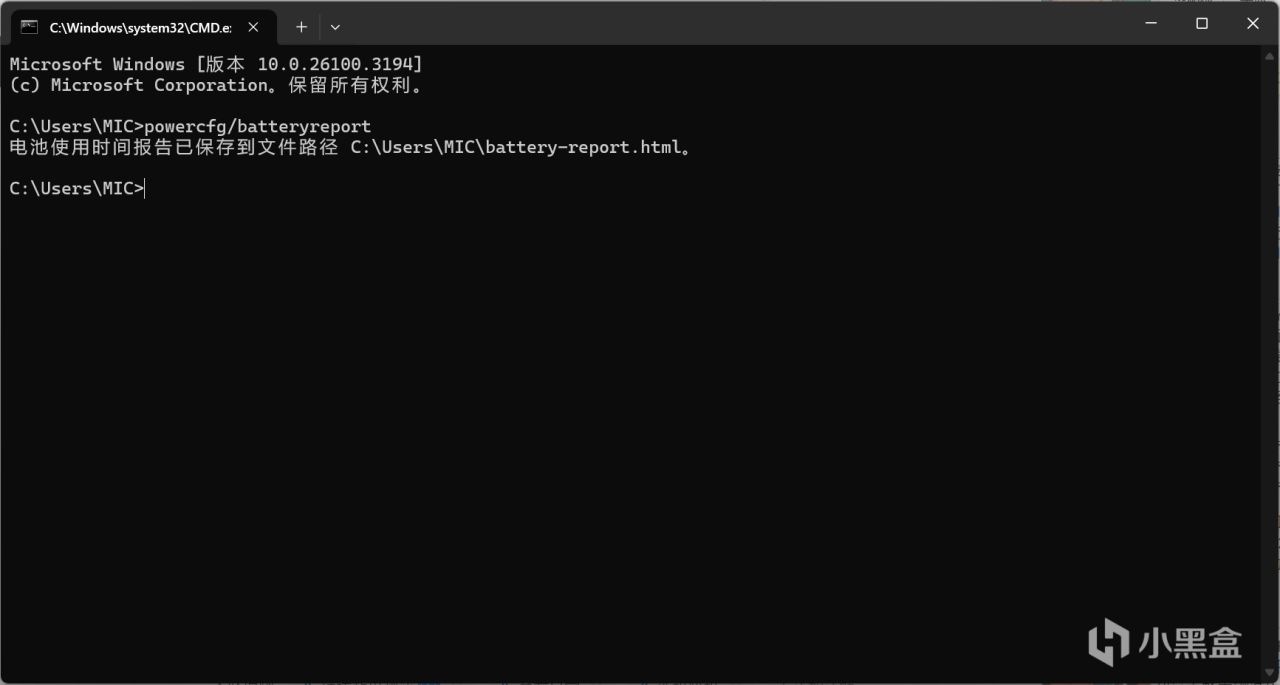Click the 小黑盒 watermark text
This screenshot has height=685, width=1280.
[x=1188, y=641]
